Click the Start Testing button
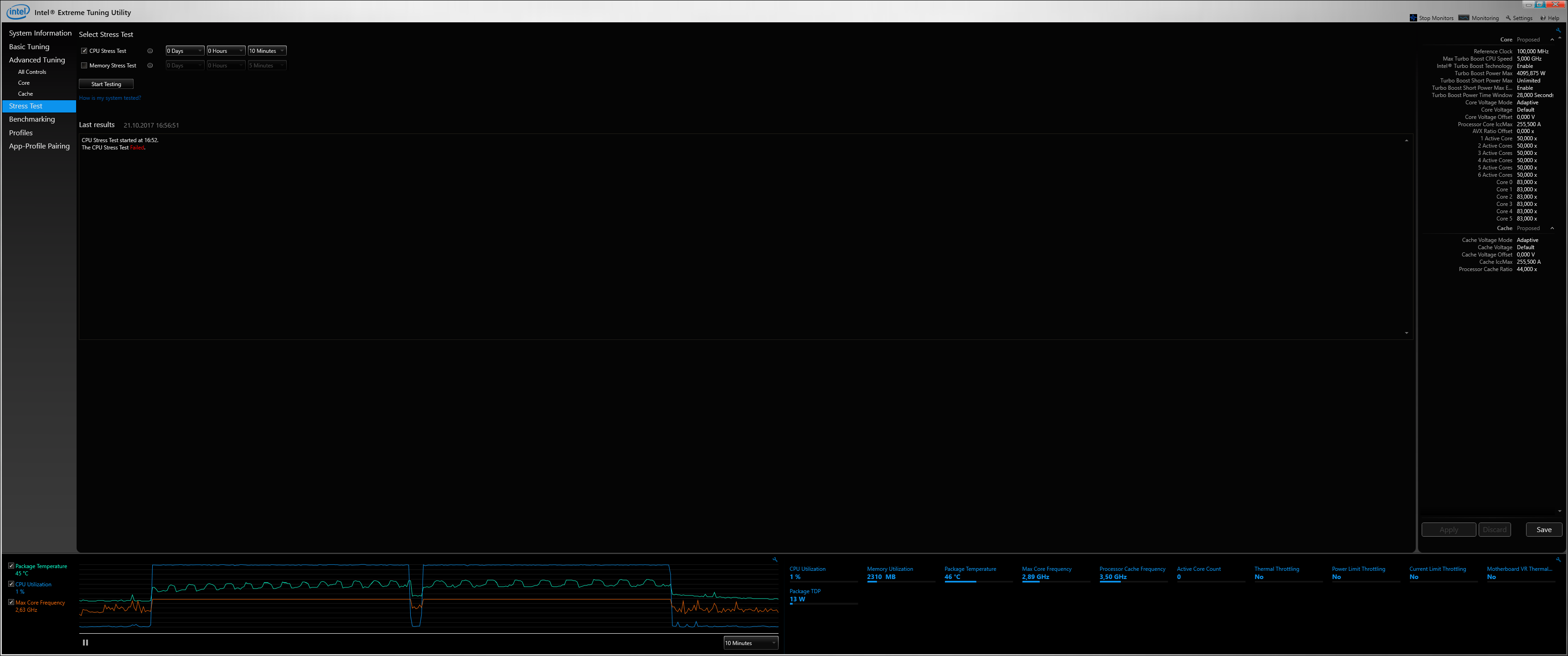 (x=106, y=84)
